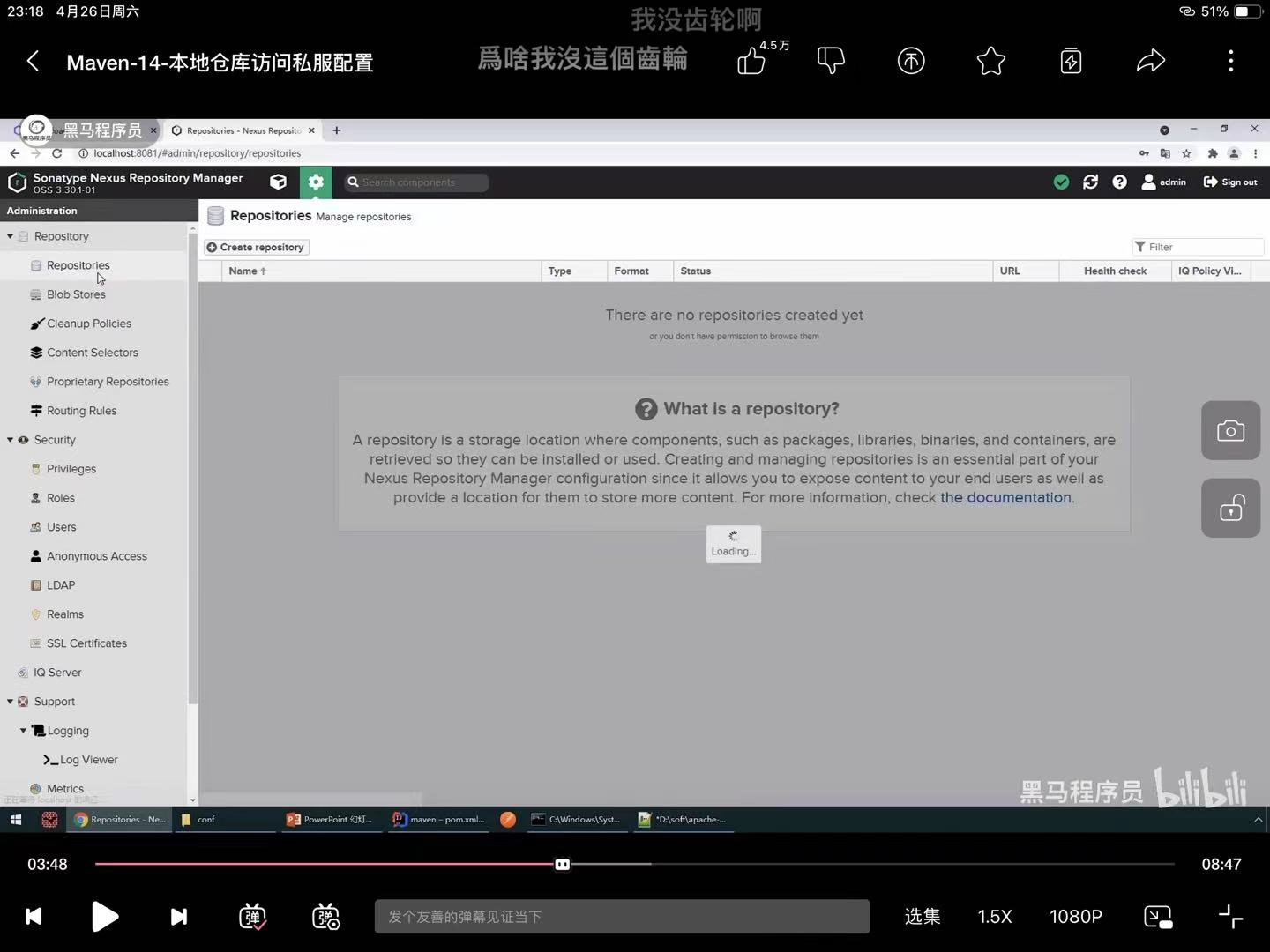
Task: Open PowerPoint from the taskbar
Action: [330, 820]
